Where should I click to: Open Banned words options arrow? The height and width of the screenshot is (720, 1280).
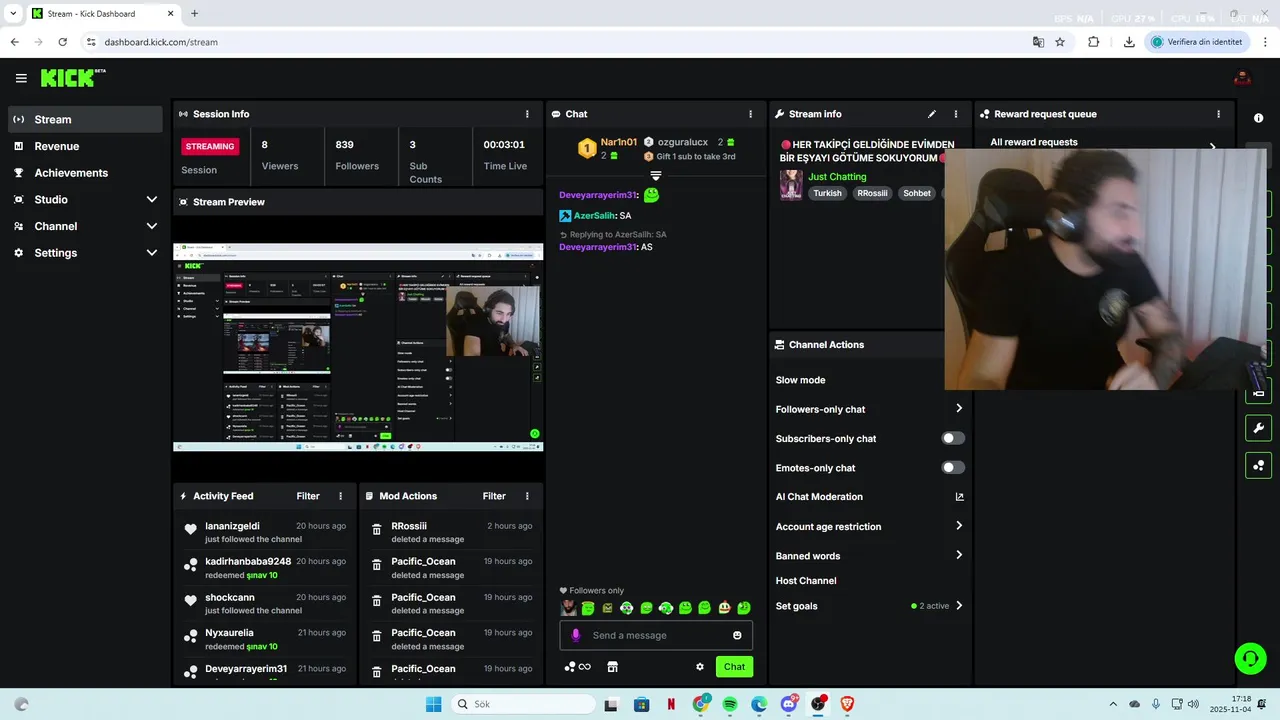[x=959, y=555]
